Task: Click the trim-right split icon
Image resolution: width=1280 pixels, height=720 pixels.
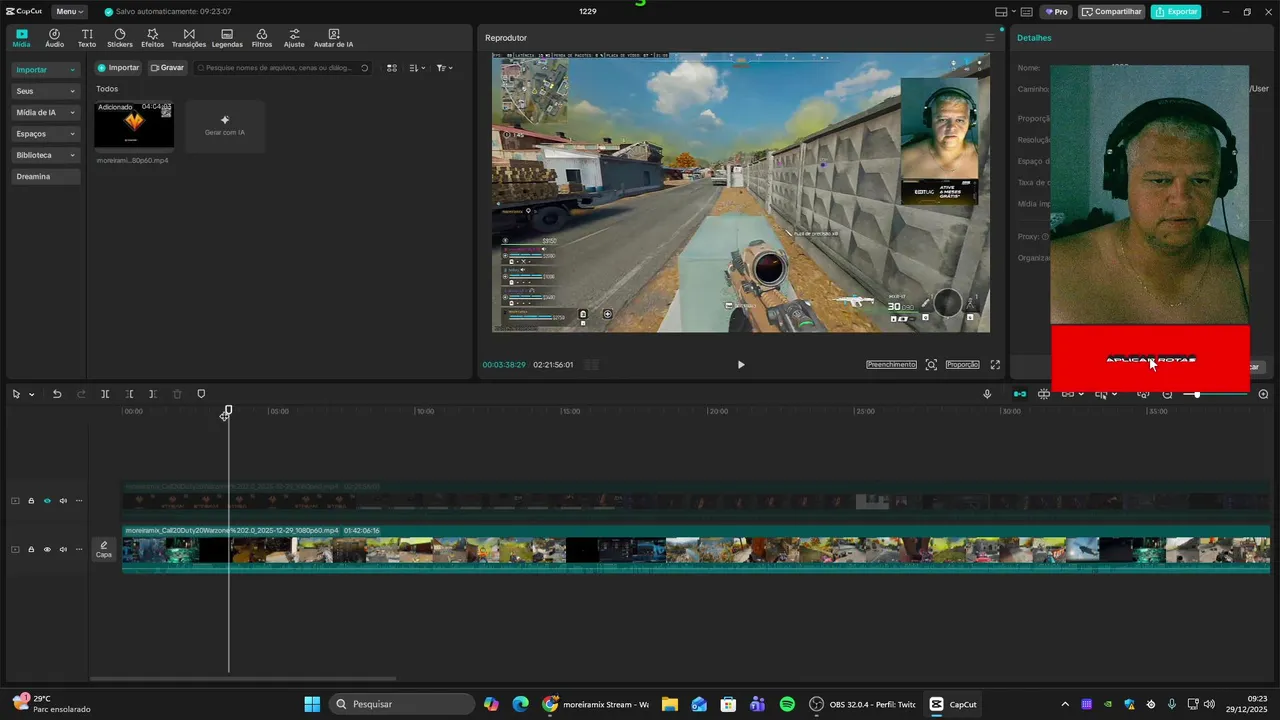Action: coord(153,394)
